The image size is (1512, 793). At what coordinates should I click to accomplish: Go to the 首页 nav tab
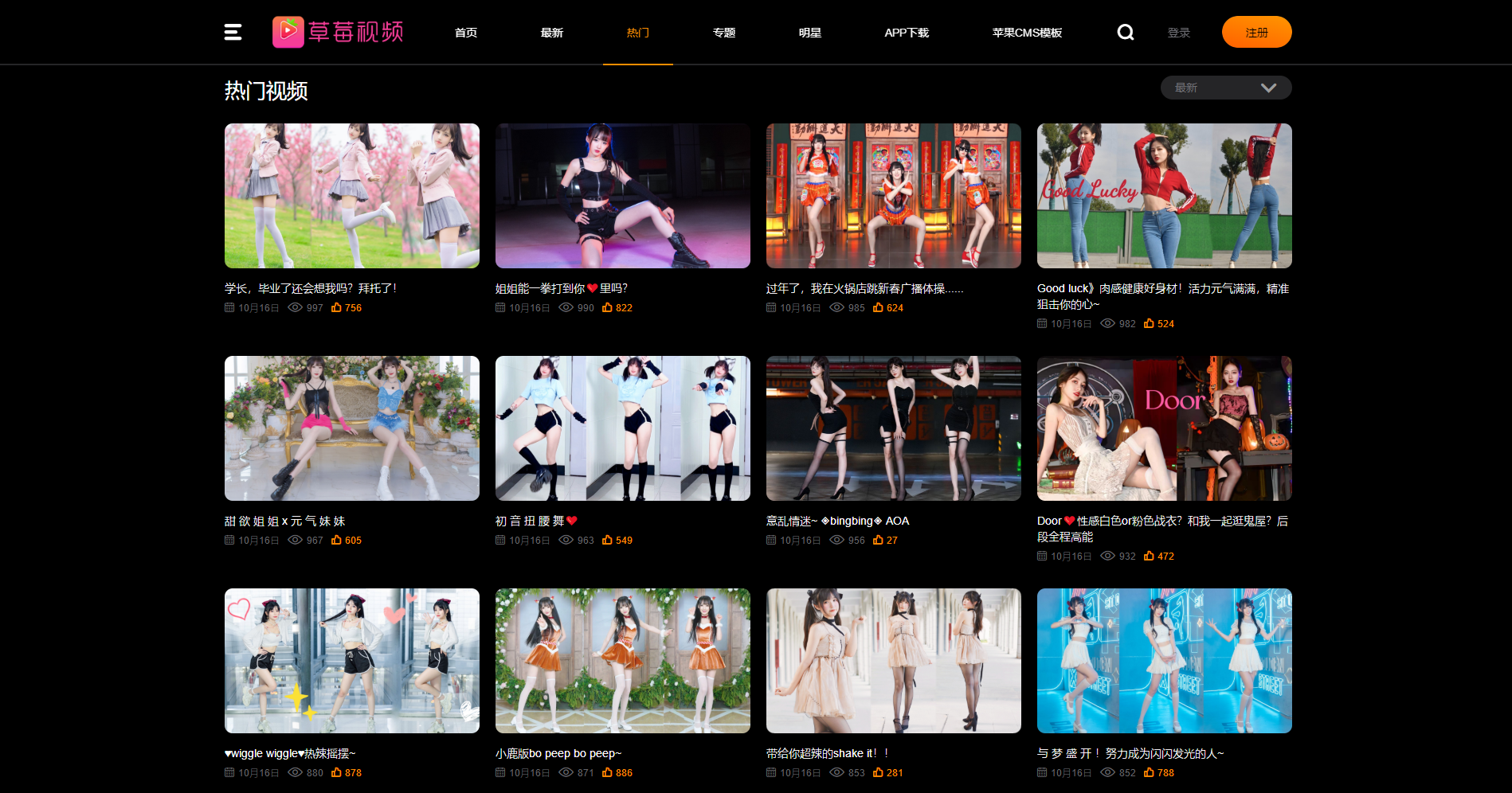coord(466,33)
